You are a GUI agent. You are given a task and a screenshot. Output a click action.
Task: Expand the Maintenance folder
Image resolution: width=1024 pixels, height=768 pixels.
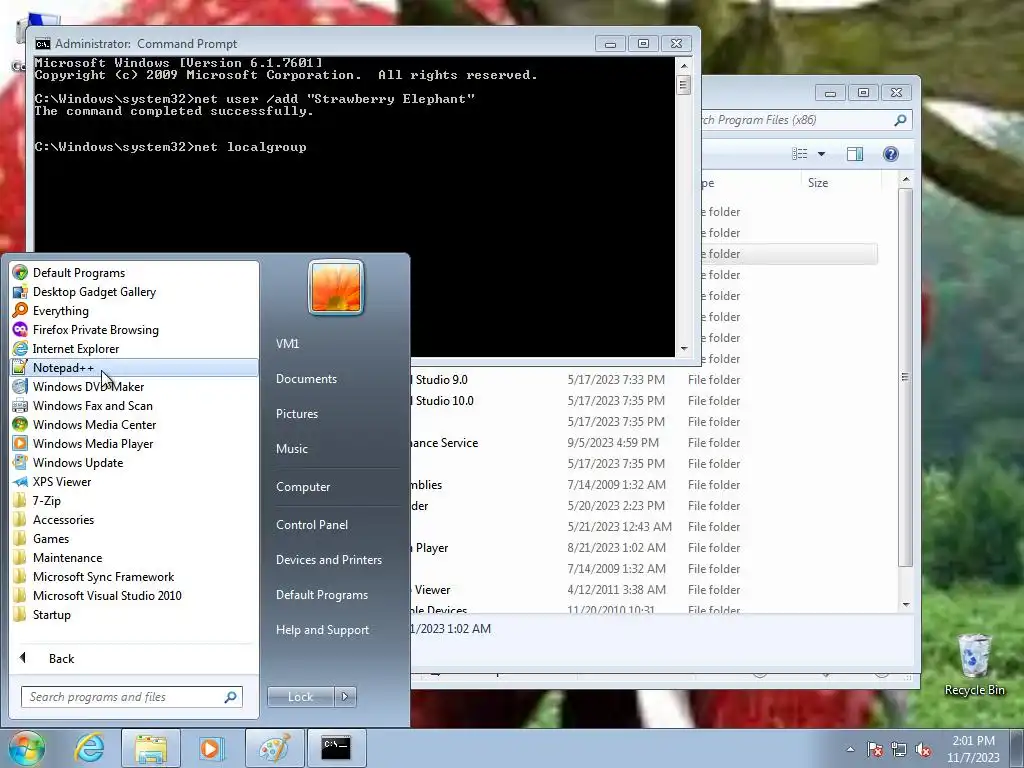[134, 558]
